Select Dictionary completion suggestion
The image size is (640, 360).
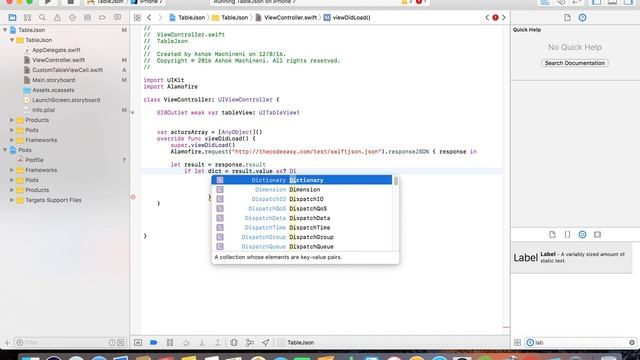coord(302,180)
